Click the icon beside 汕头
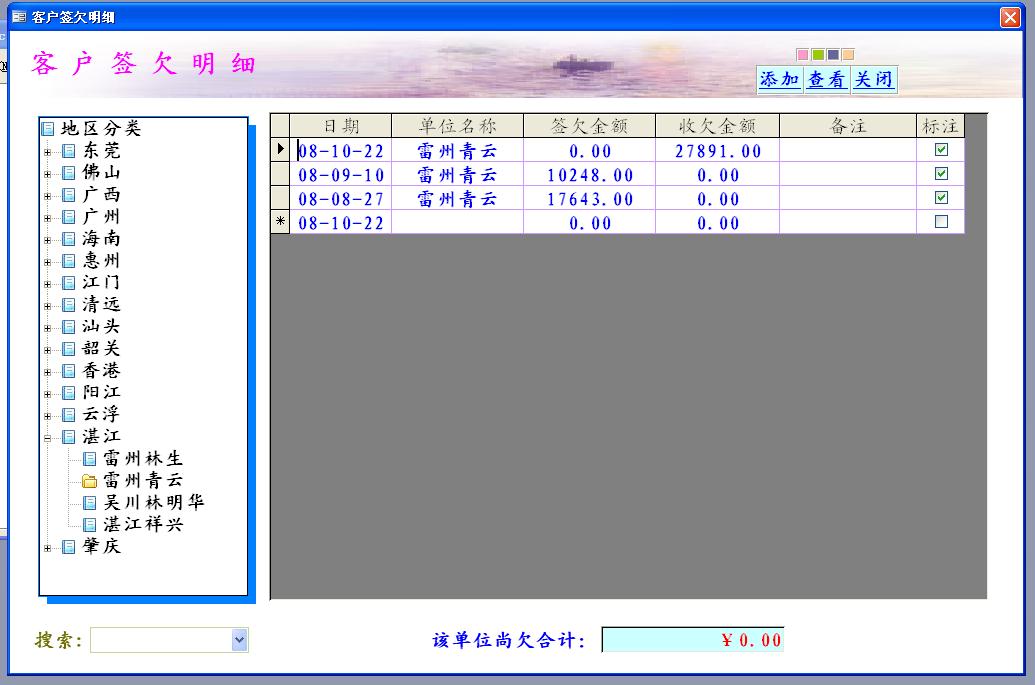Image resolution: width=1035 pixels, height=685 pixels. click(x=69, y=327)
